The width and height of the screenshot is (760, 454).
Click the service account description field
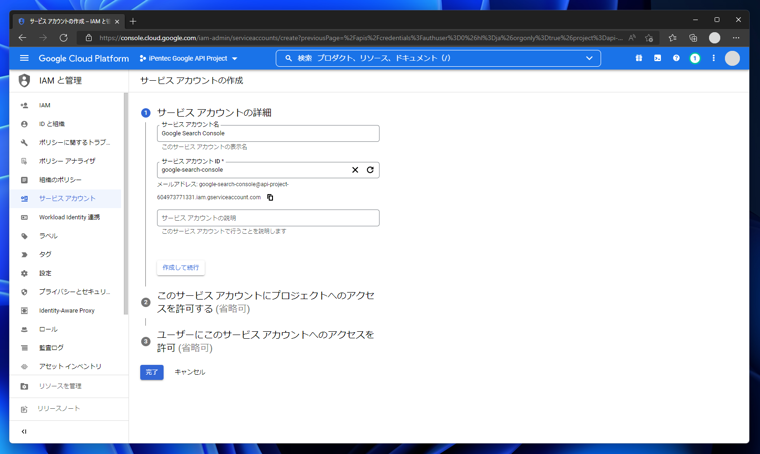click(x=268, y=218)
